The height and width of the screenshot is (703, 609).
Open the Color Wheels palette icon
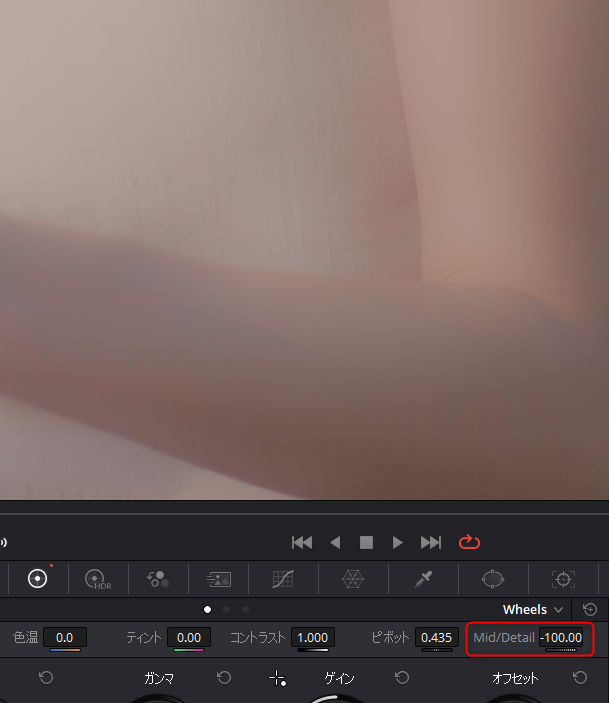pyautogui.click(x=38, y=578)
